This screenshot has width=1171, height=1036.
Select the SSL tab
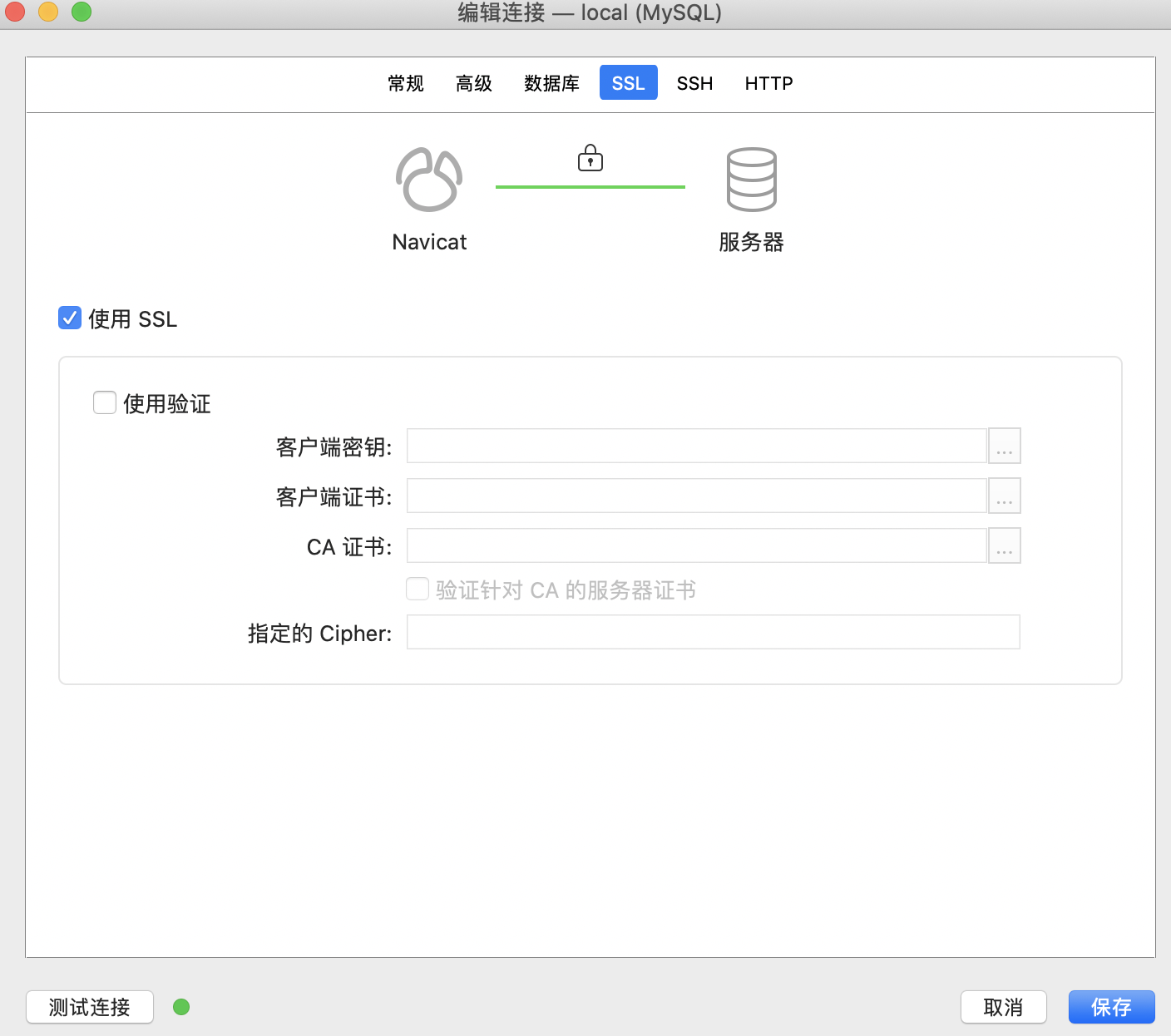coord(629,82)
